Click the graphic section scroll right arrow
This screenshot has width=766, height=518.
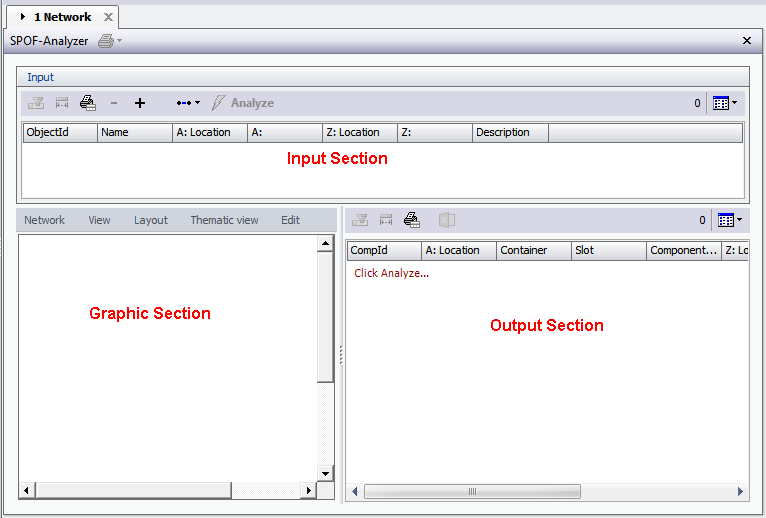tap(308, 490)
